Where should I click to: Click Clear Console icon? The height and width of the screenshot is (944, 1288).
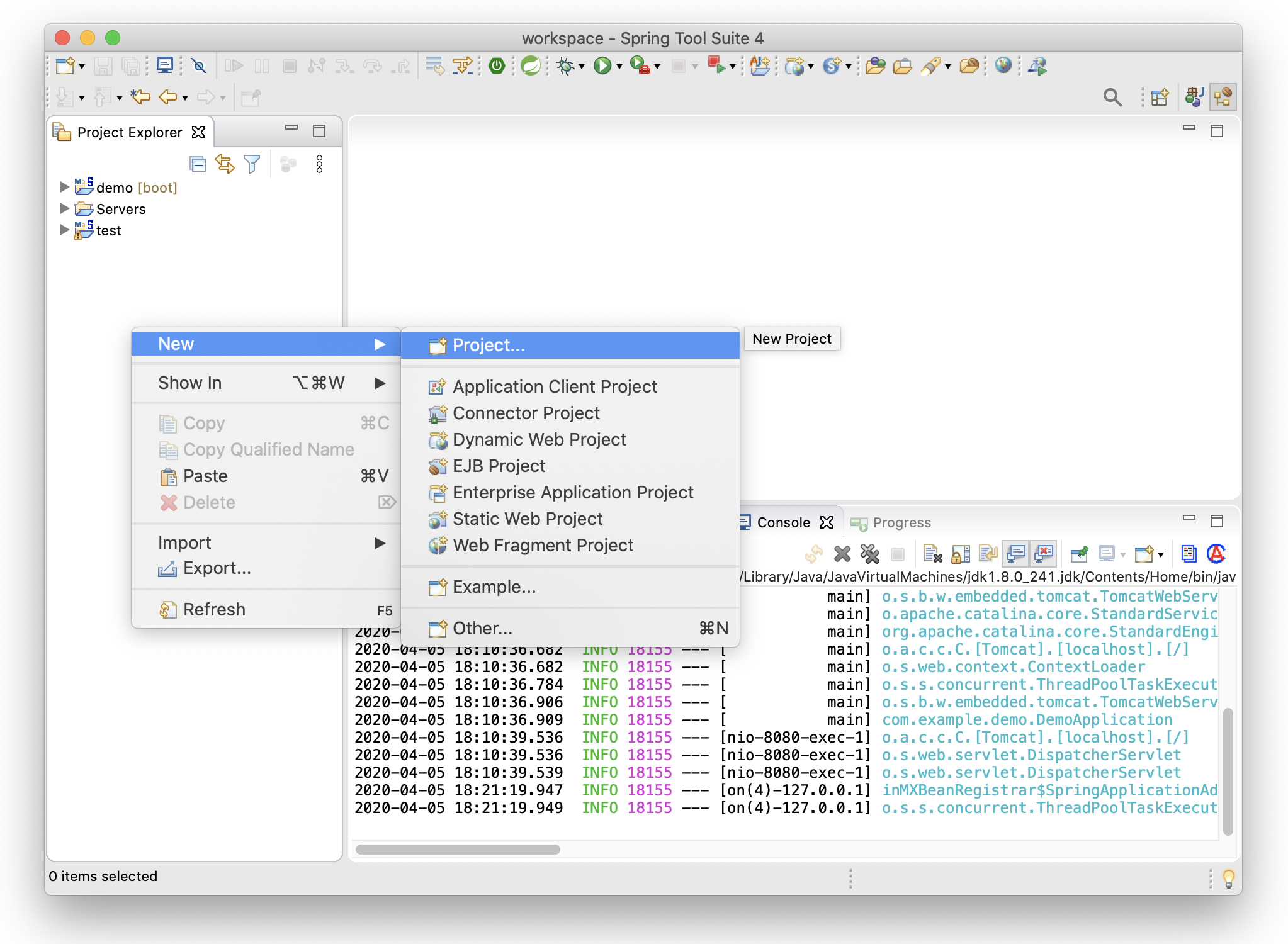(932, 554)
